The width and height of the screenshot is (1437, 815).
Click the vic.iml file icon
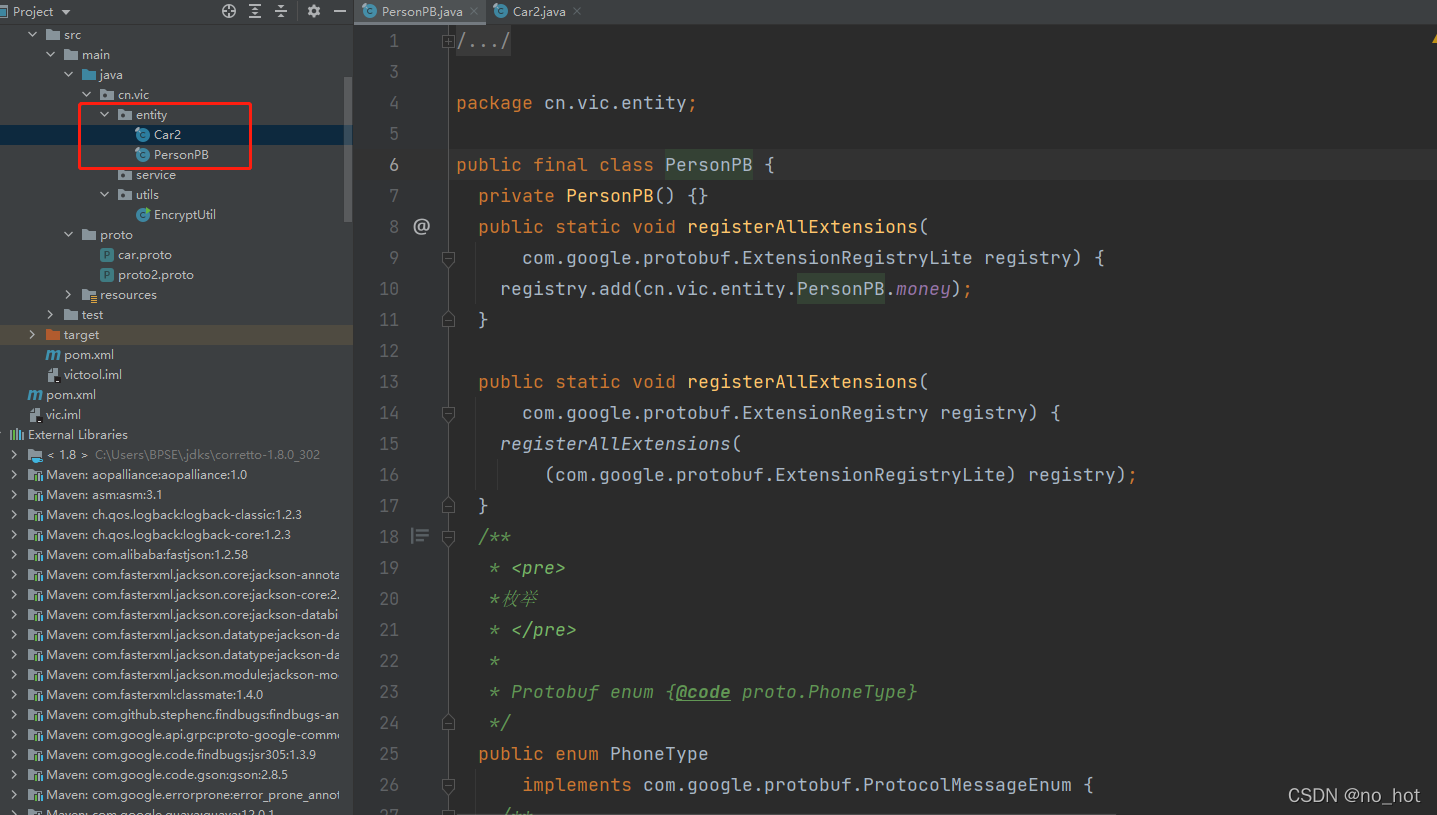coord(36,415)
